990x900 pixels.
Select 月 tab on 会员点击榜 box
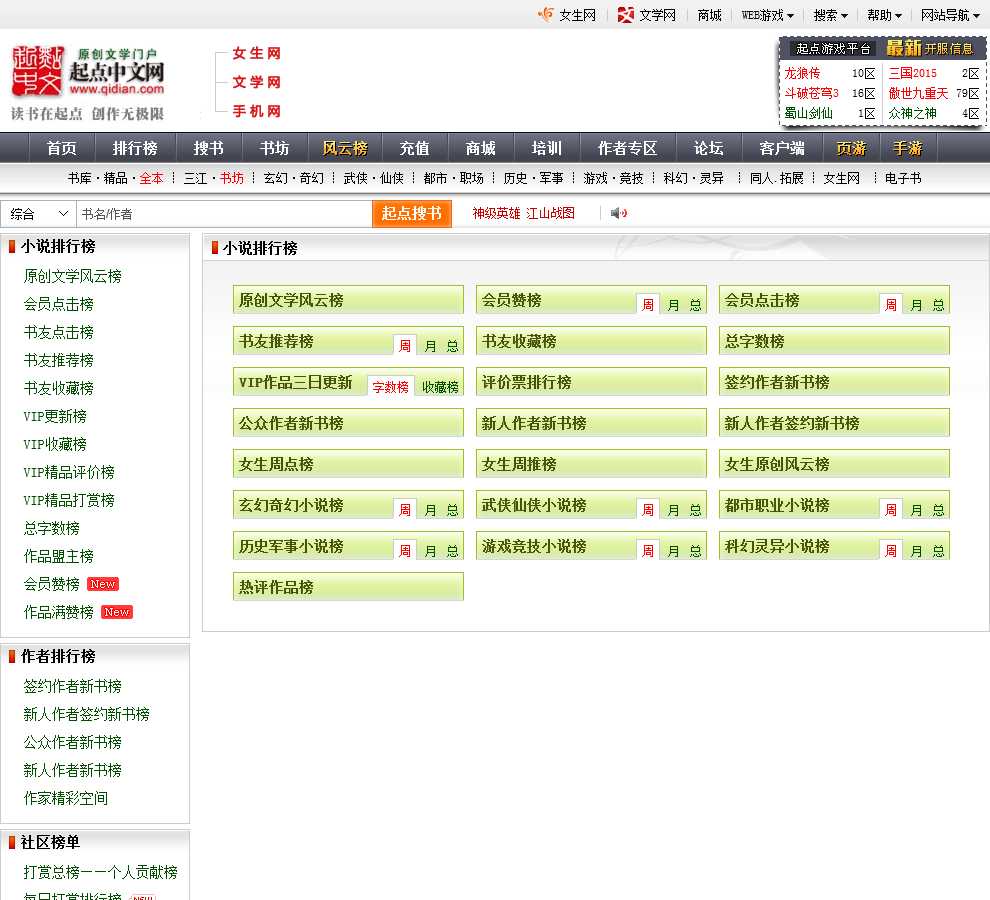[916, 305]
